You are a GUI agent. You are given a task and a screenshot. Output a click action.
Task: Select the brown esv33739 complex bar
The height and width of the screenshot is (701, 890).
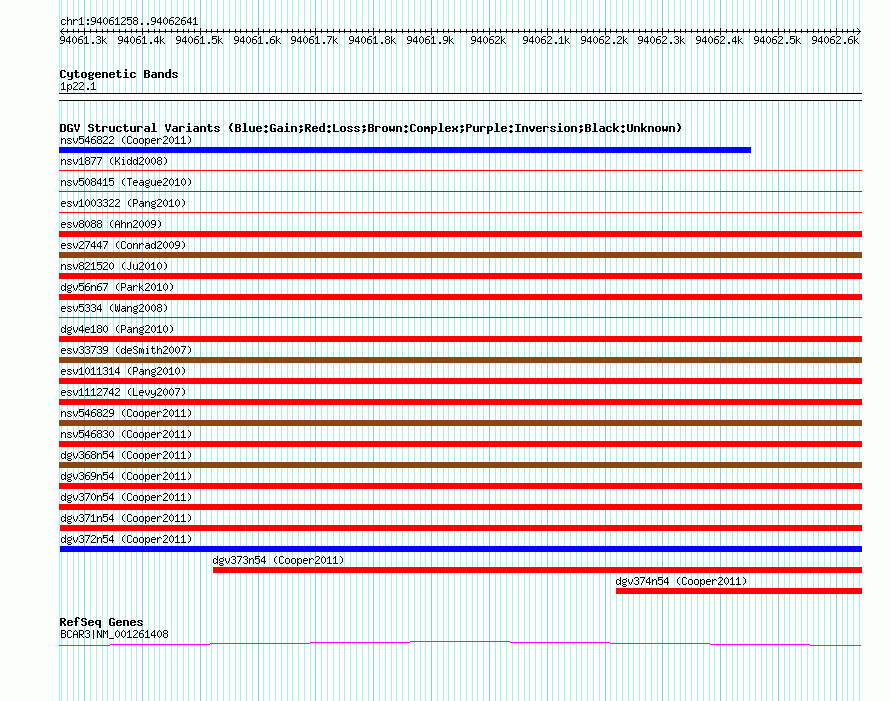pyautogui.click(x=460, y=360)
